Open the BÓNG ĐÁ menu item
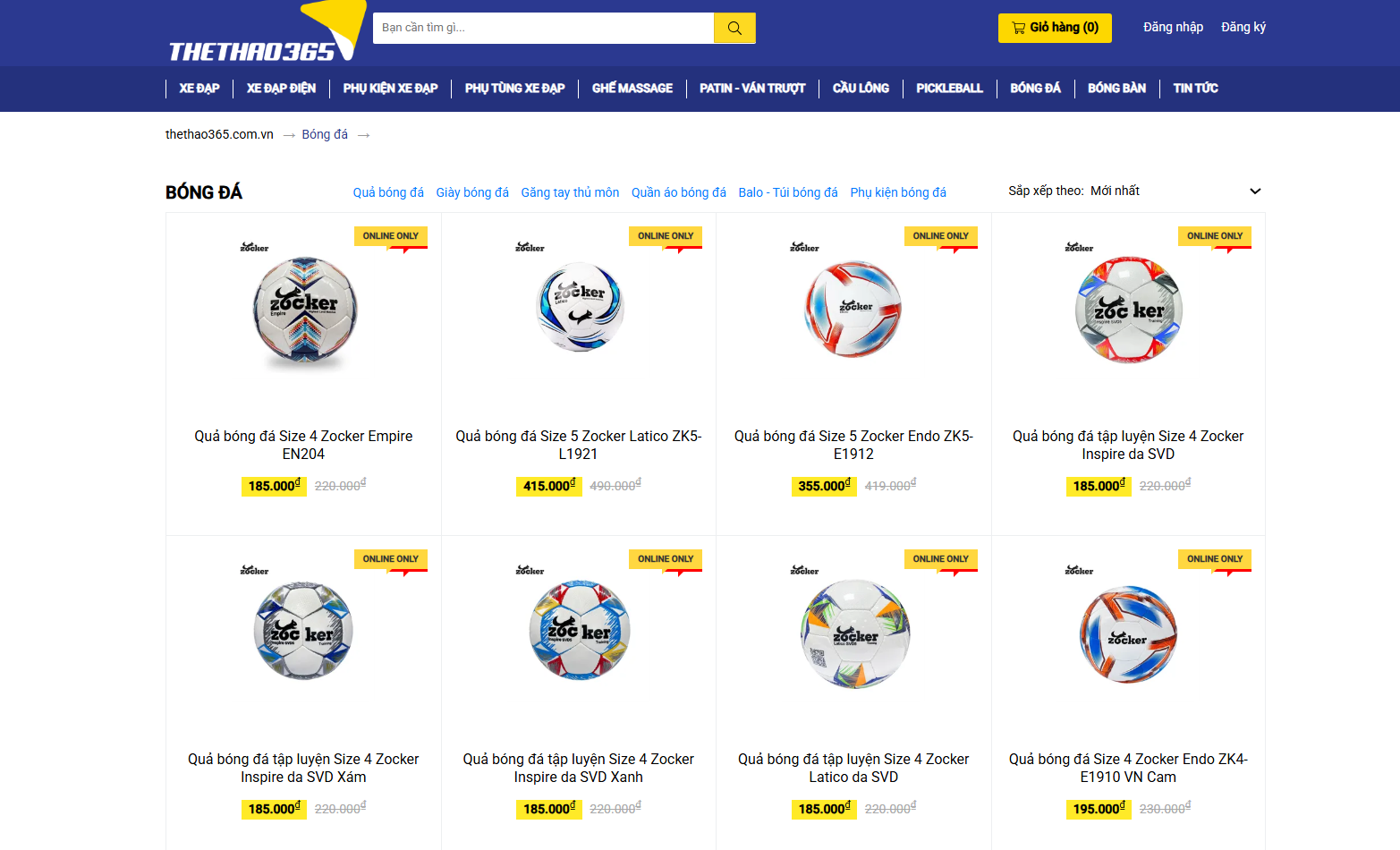 [1035, 89]
